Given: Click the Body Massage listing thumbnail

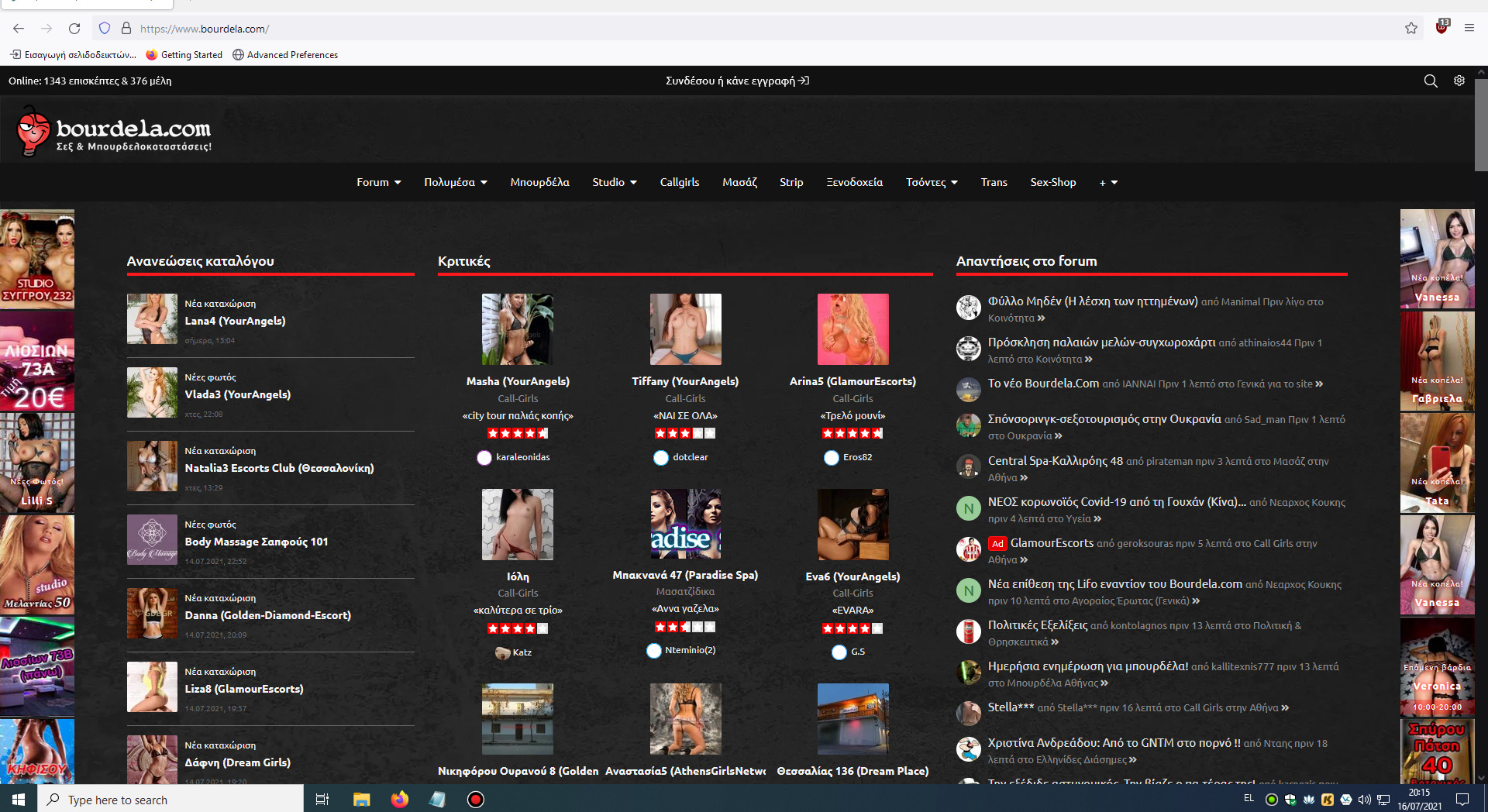Looking at the screenshot, I should tap(152, 540).
